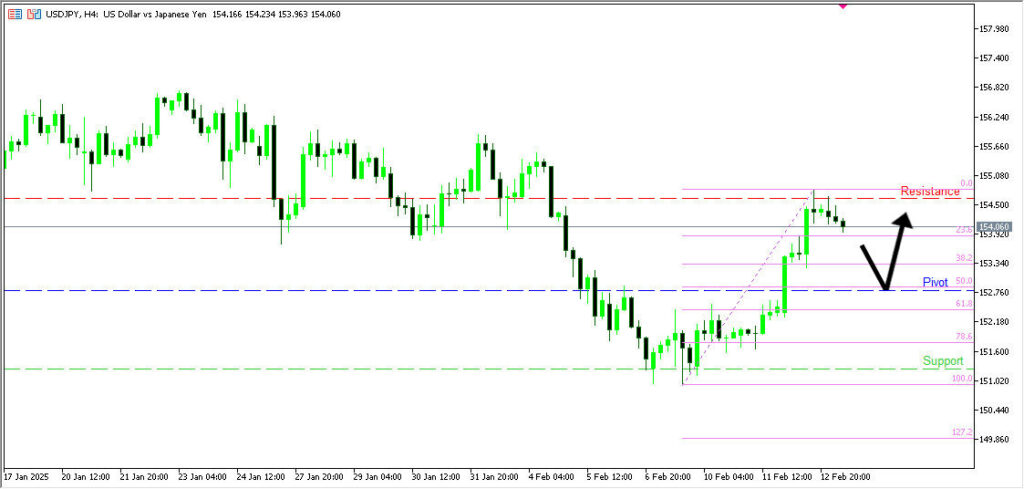
Task: Click the 12 Feb 20:00 time label
Action: pos(845,476)
